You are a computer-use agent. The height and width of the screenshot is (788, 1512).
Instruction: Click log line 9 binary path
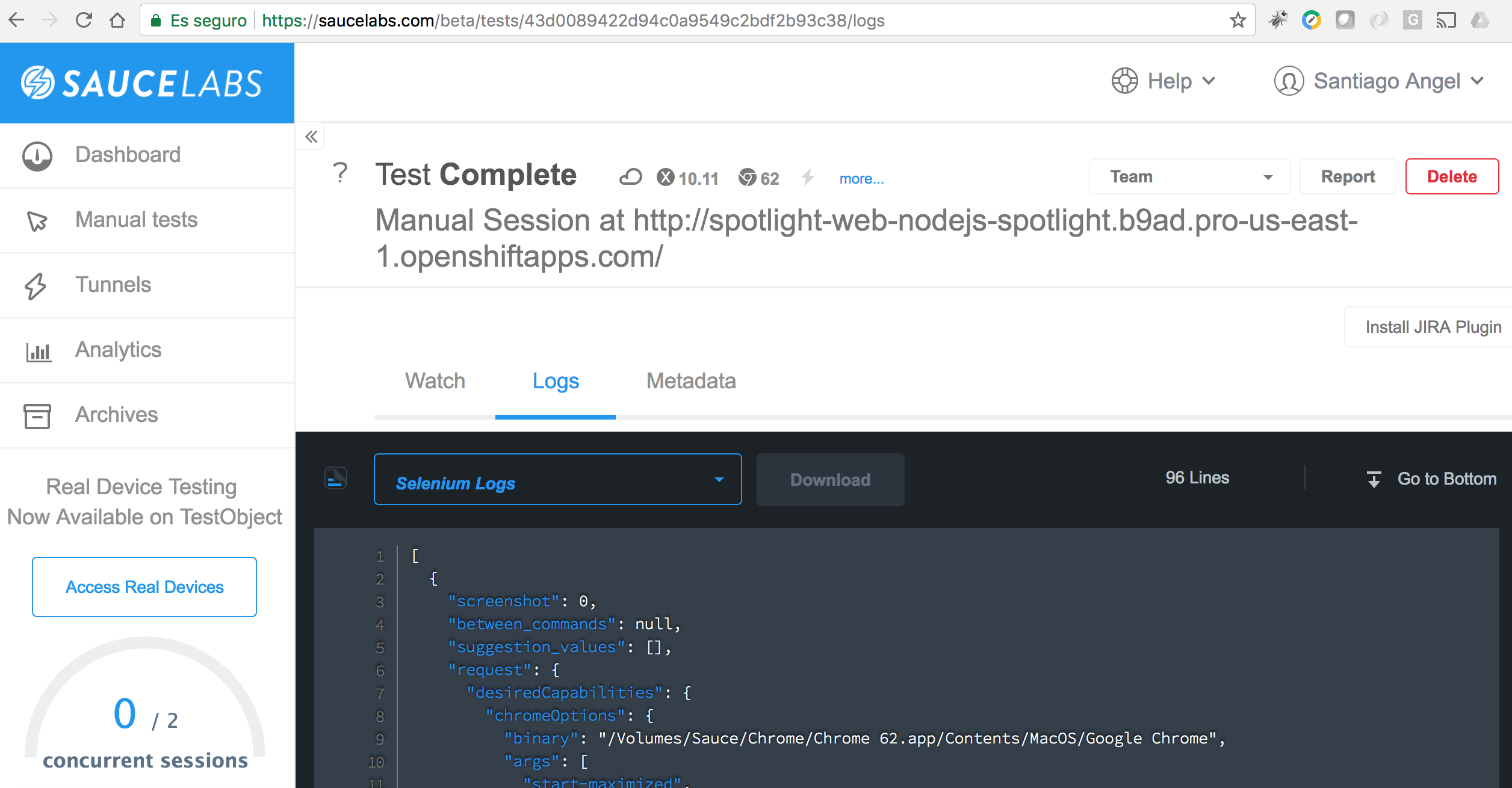click(864, 739)
